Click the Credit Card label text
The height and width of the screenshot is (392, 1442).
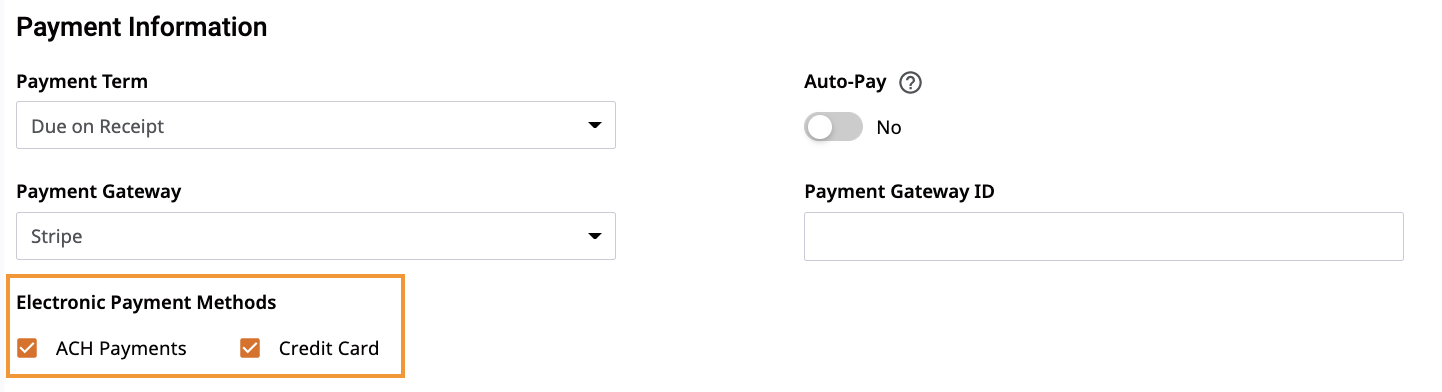click(329, 349)
